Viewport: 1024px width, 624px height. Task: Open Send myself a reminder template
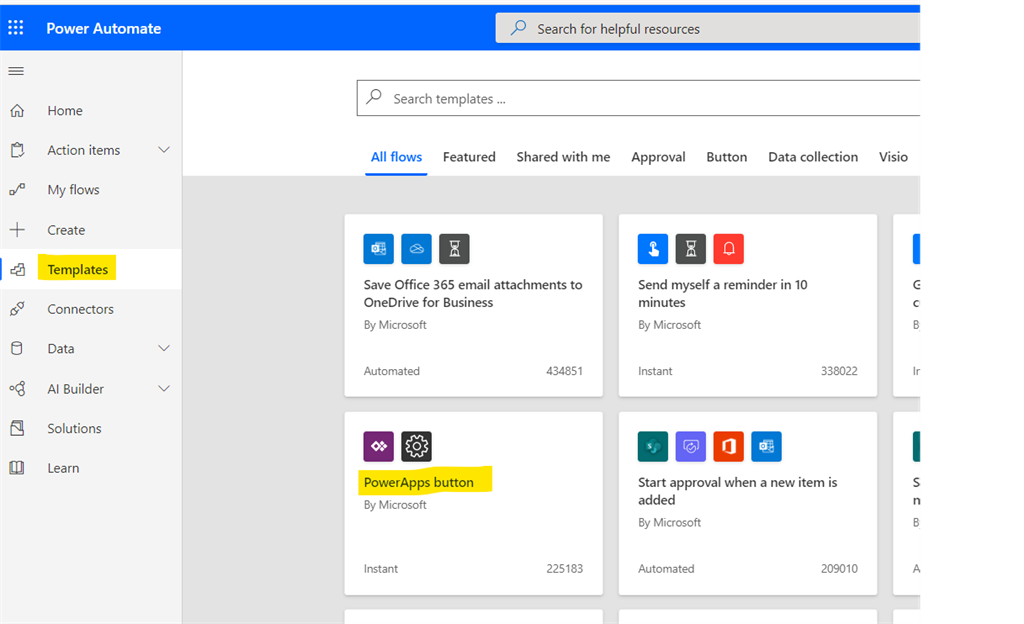coord(722,293)
